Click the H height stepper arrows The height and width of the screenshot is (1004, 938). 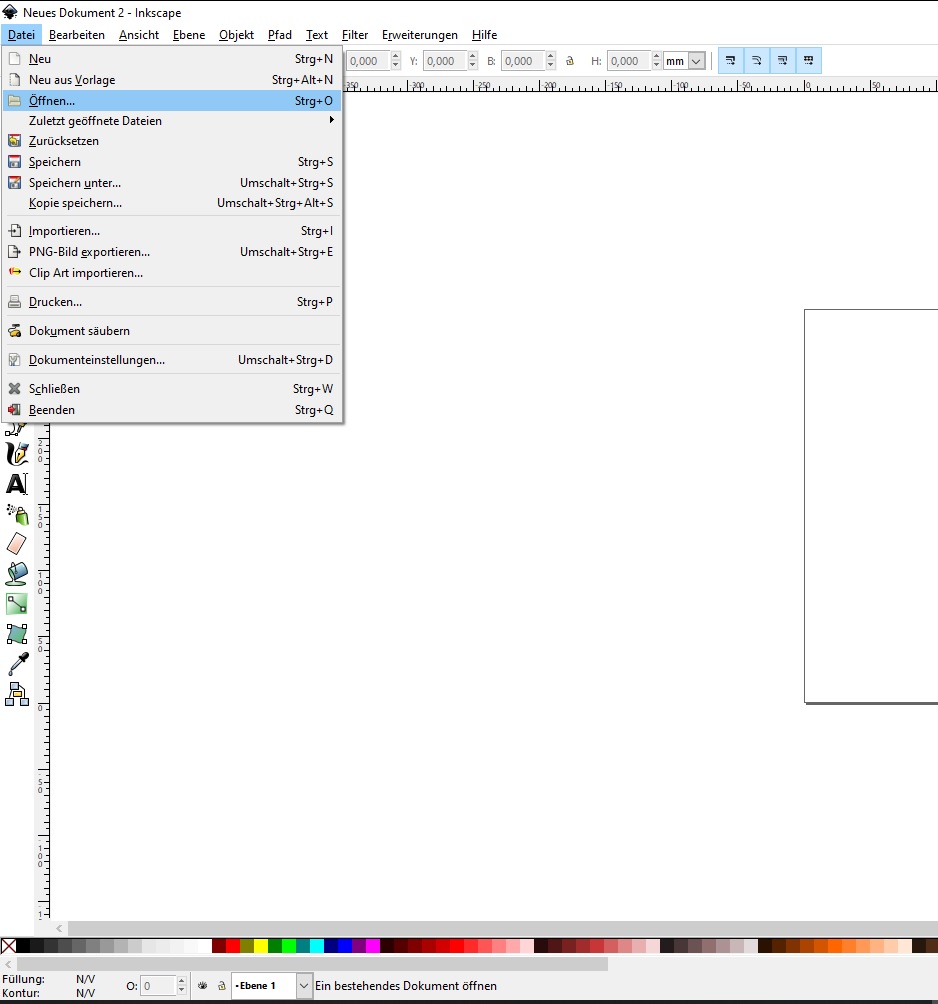(656, 61)
